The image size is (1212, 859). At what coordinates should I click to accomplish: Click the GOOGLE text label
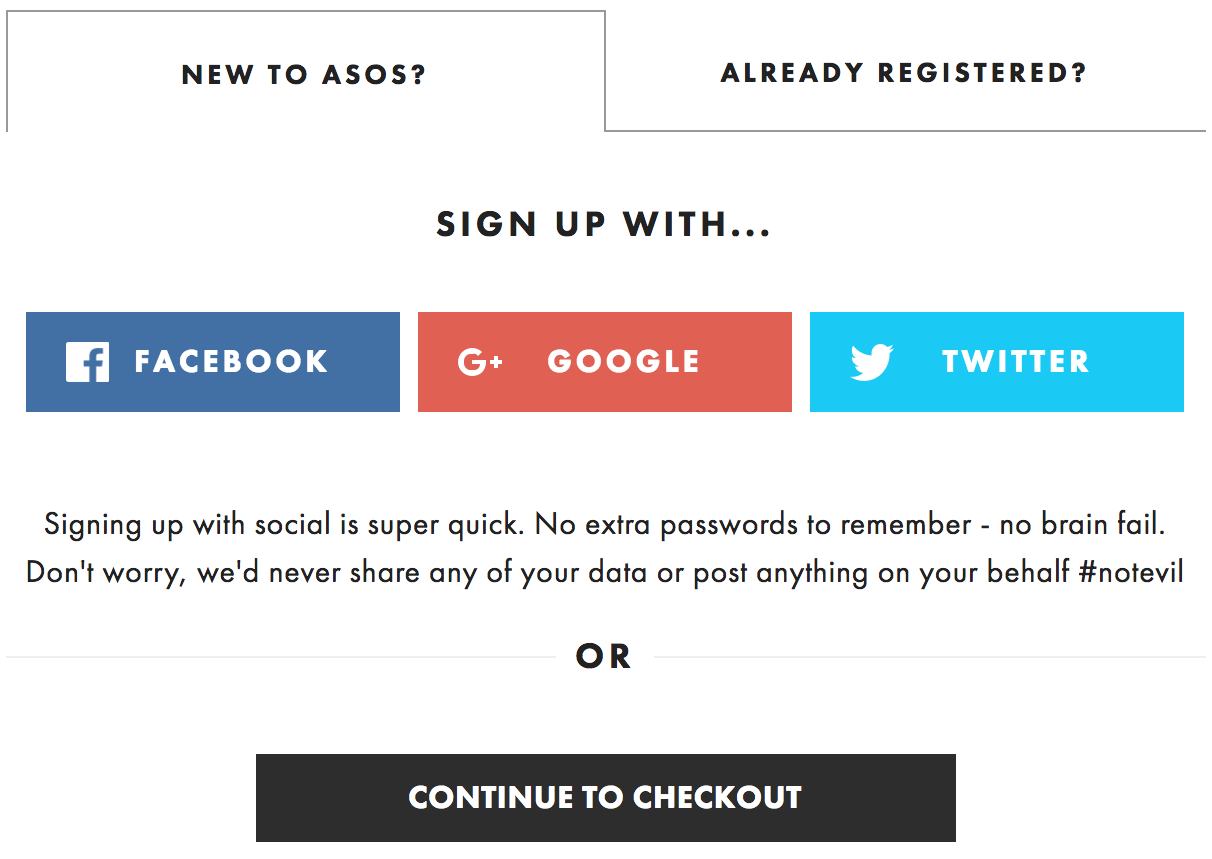tap(624, 362)
